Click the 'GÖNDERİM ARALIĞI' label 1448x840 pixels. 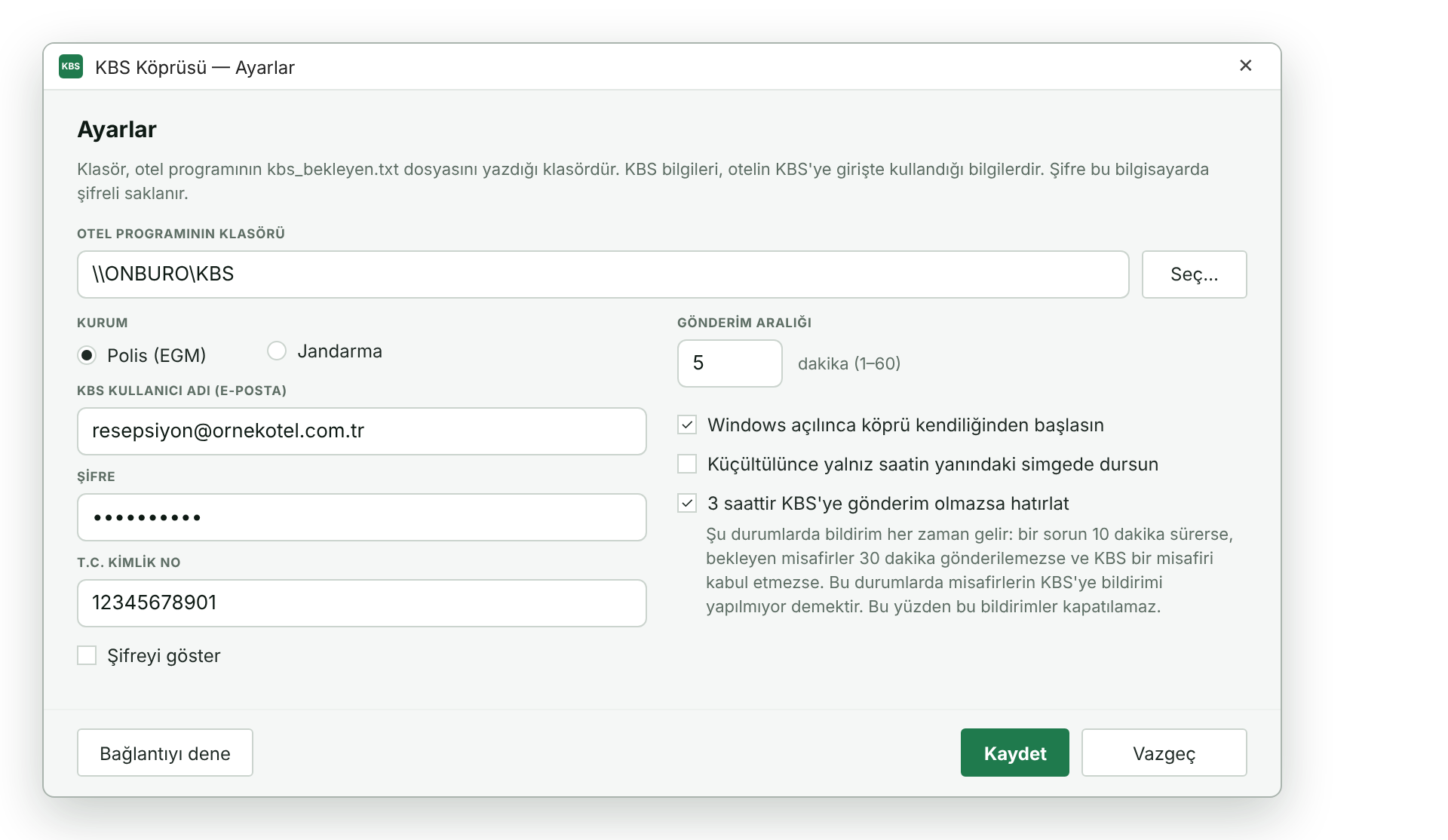coord(744,323)
